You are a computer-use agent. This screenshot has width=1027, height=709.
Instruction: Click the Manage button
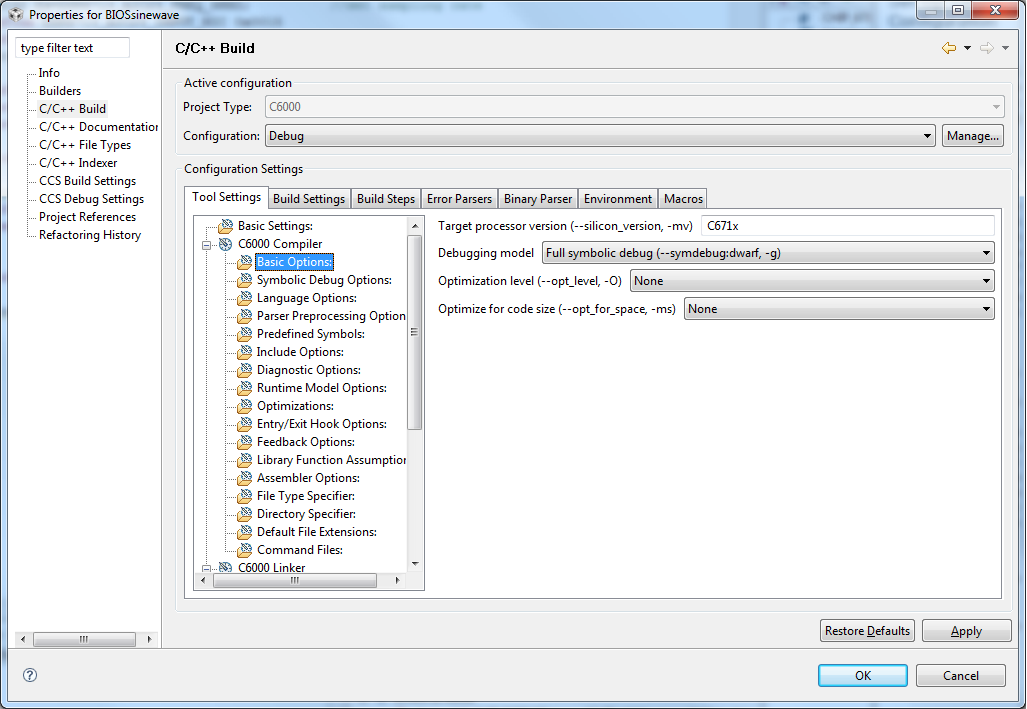972,135
